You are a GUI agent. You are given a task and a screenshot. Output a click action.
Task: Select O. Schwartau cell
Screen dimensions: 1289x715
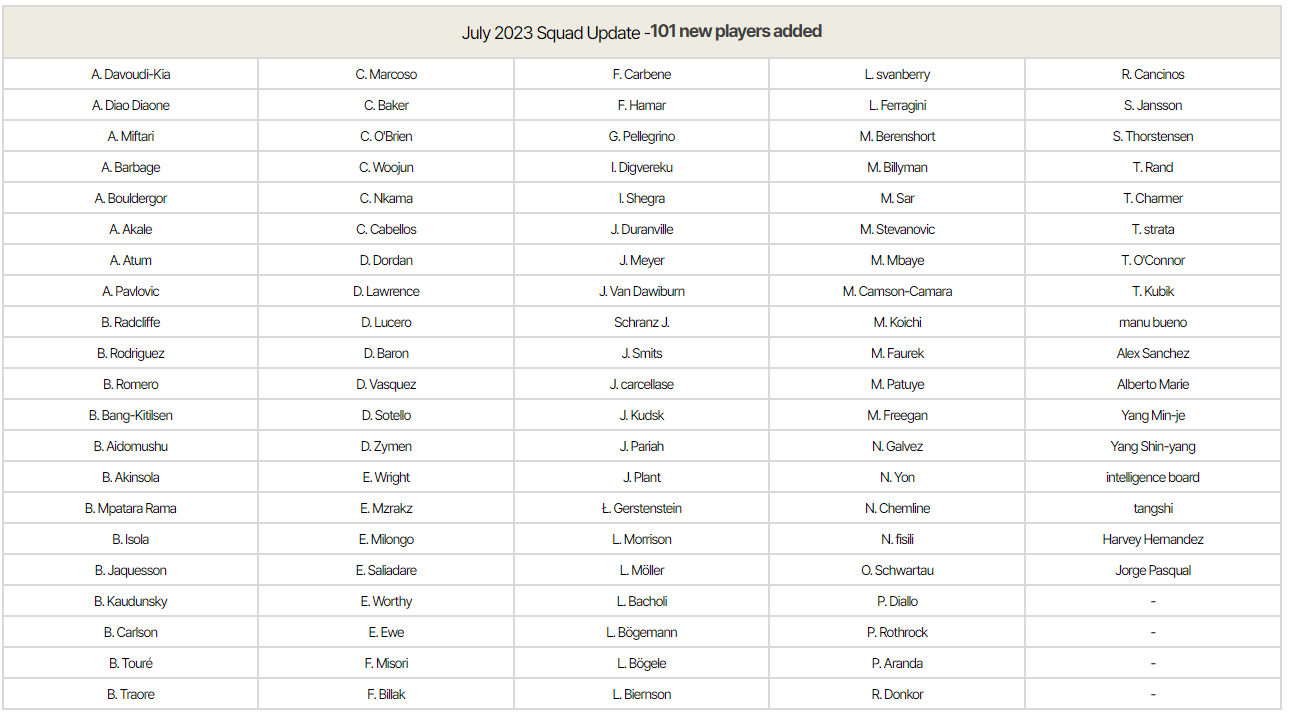[897, 571]
